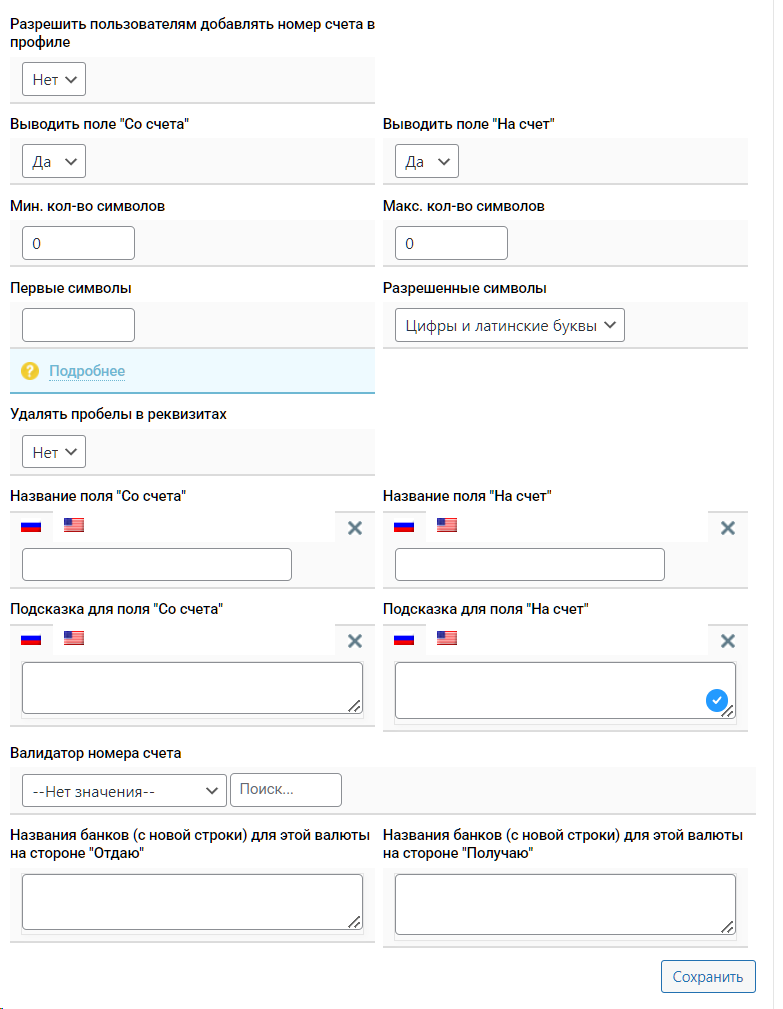783x1009 pixels.
Task: Click blue checkmark icon in hint textarea
Action: click(x=716, y=701)
